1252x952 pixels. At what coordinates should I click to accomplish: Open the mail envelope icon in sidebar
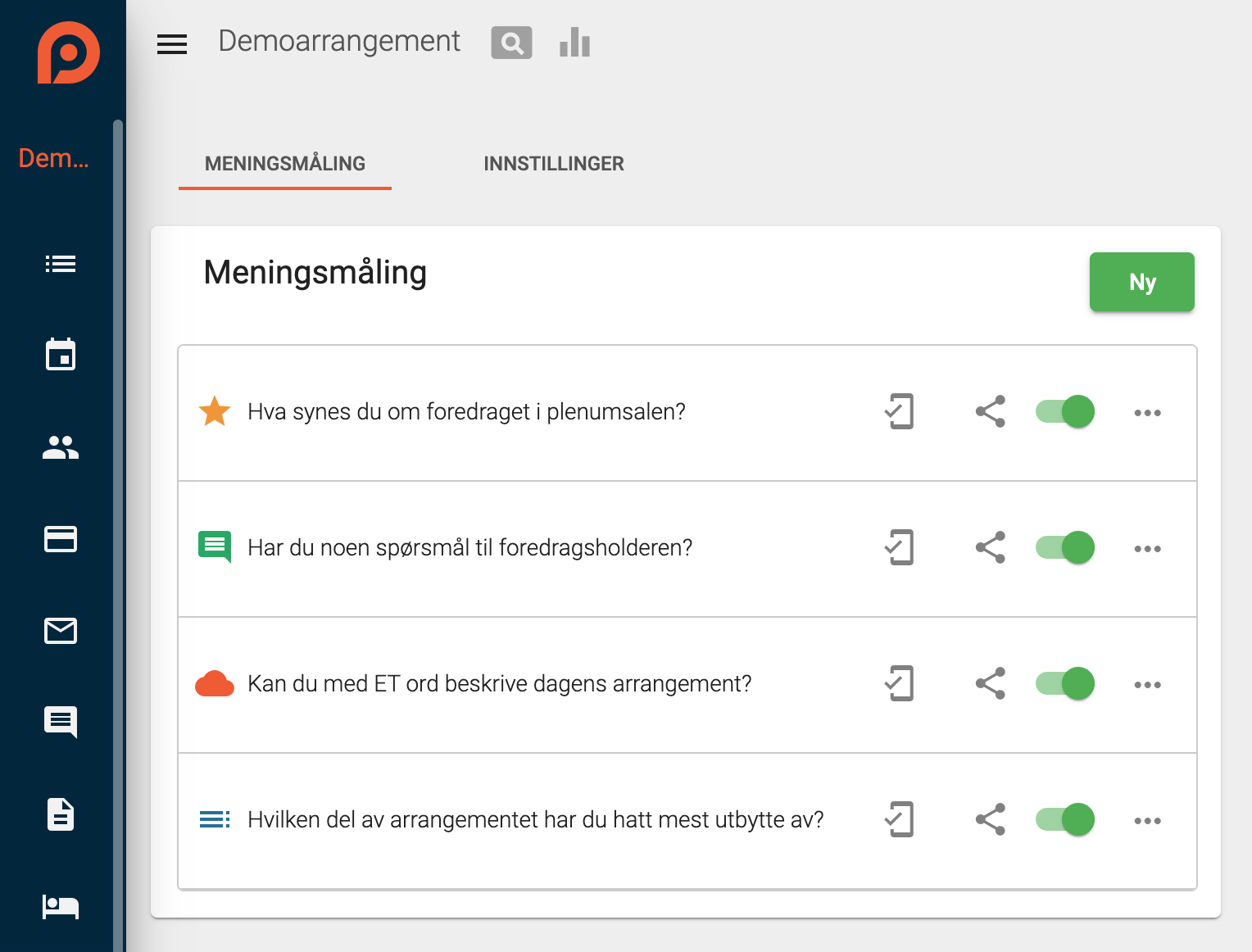click(x=61, y=631)
